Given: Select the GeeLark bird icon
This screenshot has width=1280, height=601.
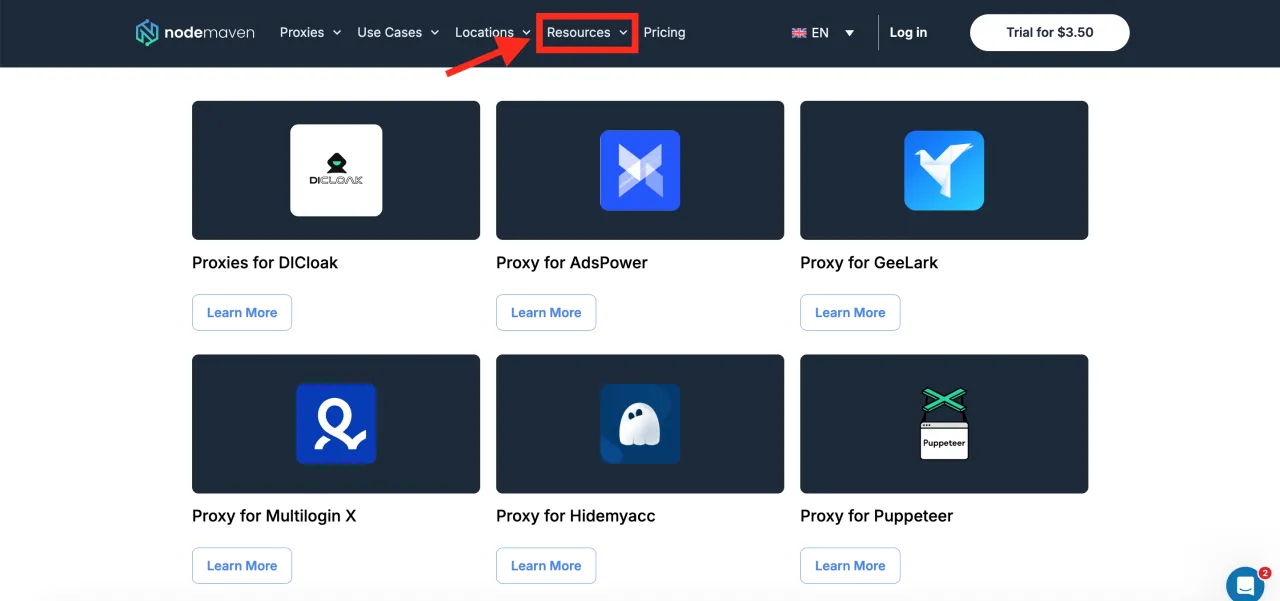Looking at the screenshot, I should pyautogui.click(x=944, y=170).
